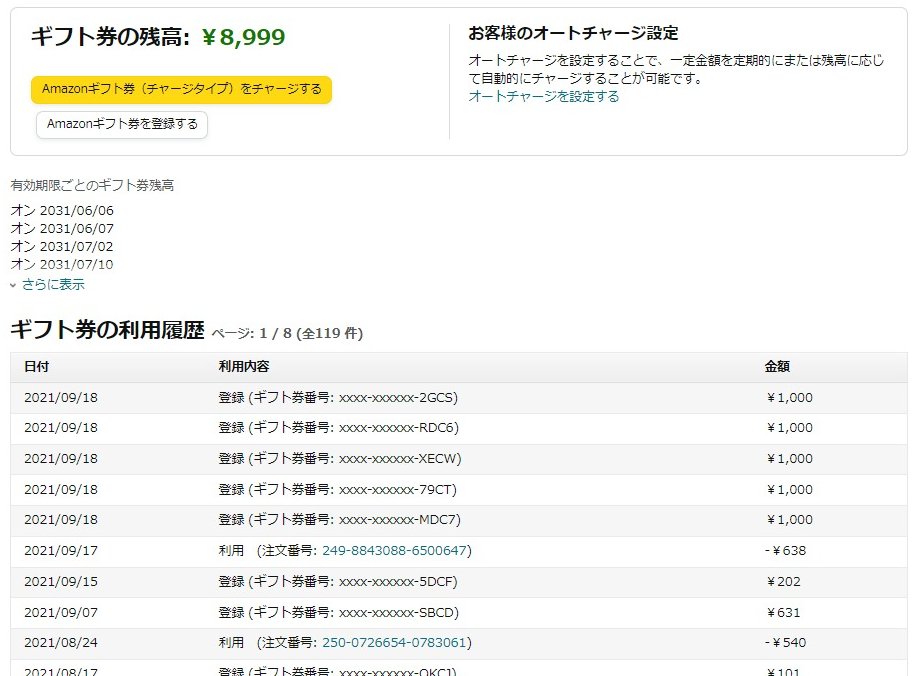Viewport: 912px width, 676px height.
Task: Click the gift balance dated 2031/07/10
Action: click(62, 264)
